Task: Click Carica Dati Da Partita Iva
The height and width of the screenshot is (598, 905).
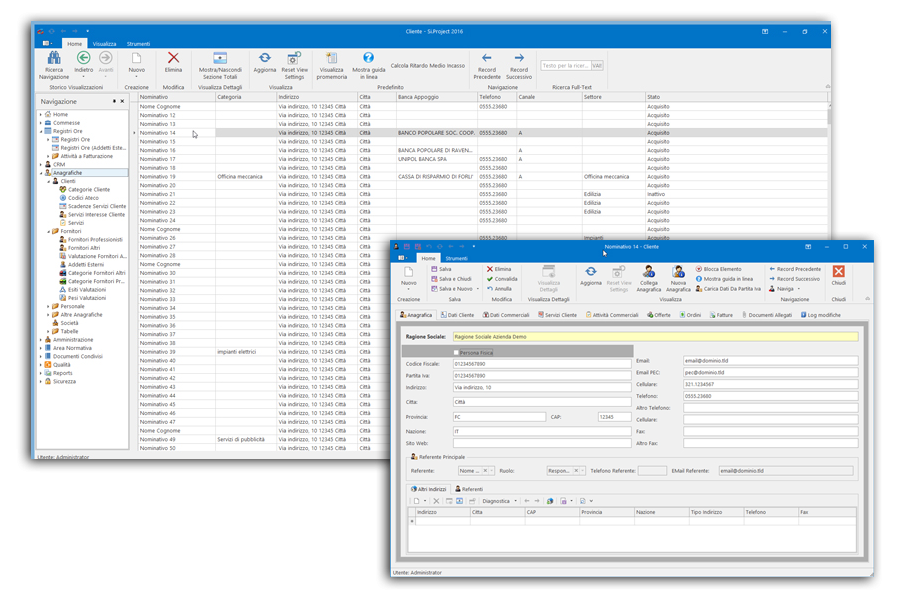Action: (x=728, y=289)
